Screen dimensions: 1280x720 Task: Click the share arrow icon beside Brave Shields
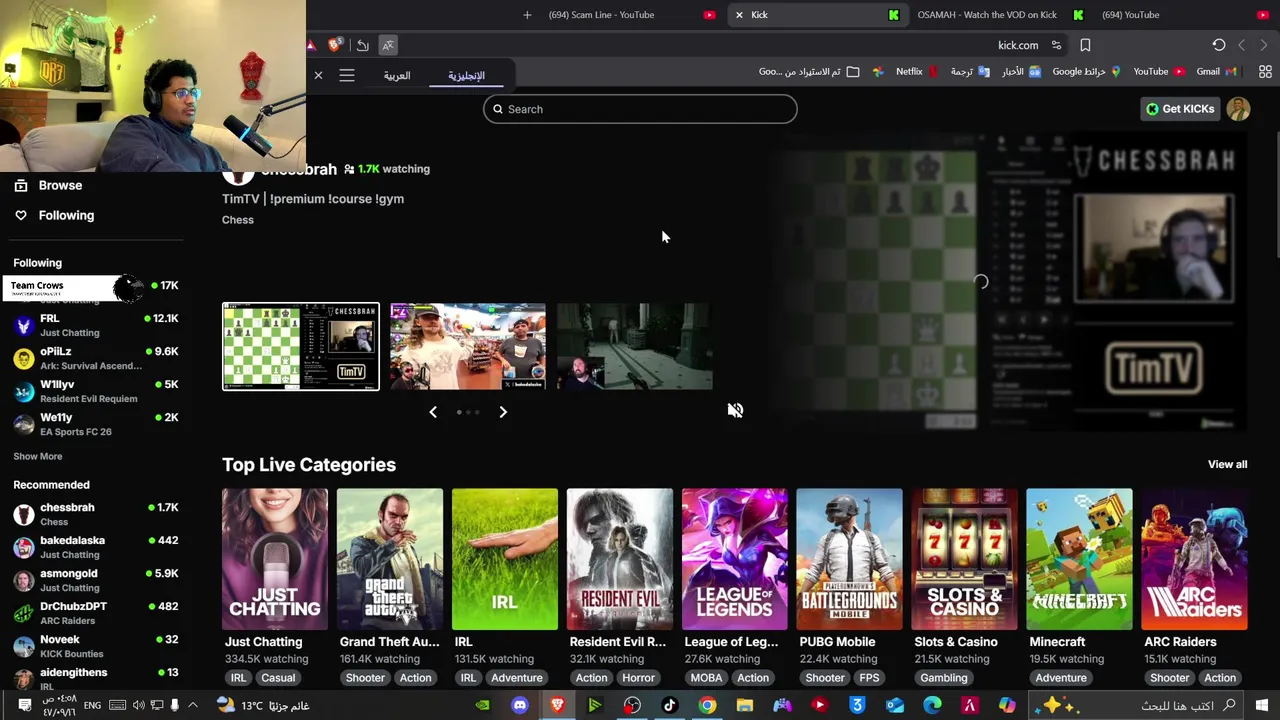362,45
